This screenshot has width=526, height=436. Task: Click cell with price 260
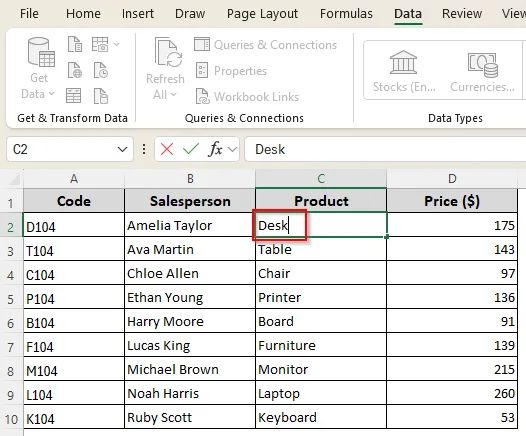(452, 393)
